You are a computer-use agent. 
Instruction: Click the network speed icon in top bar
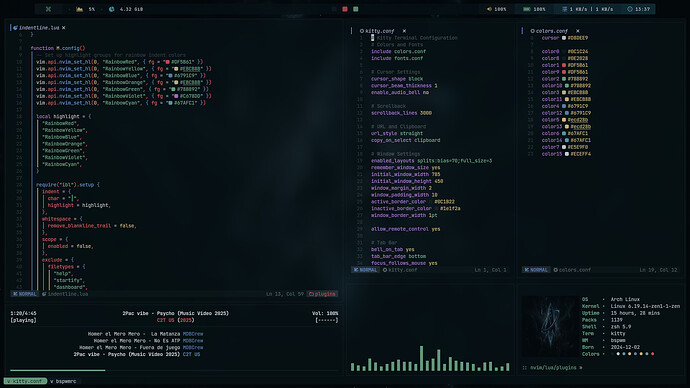(565, 9)
